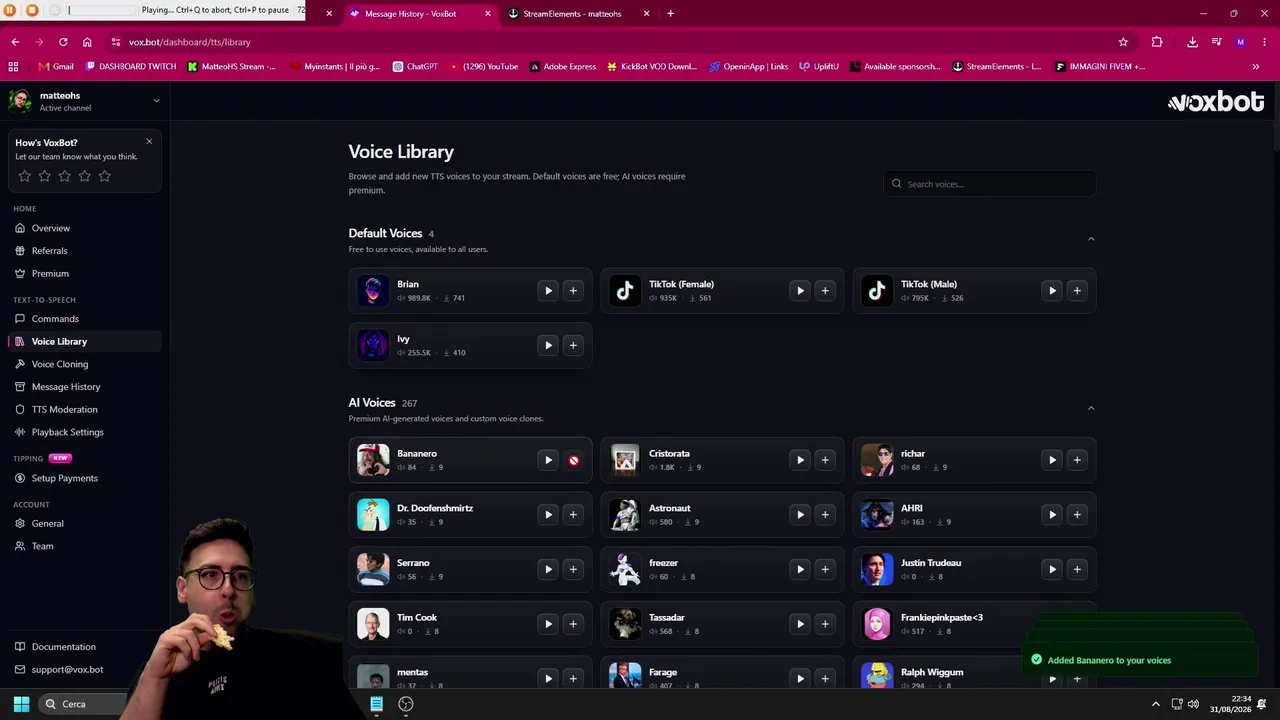Add the Cristorata voice
Image resolution: width=1280 pixels, height=720 pixels.
coord(825,460)
